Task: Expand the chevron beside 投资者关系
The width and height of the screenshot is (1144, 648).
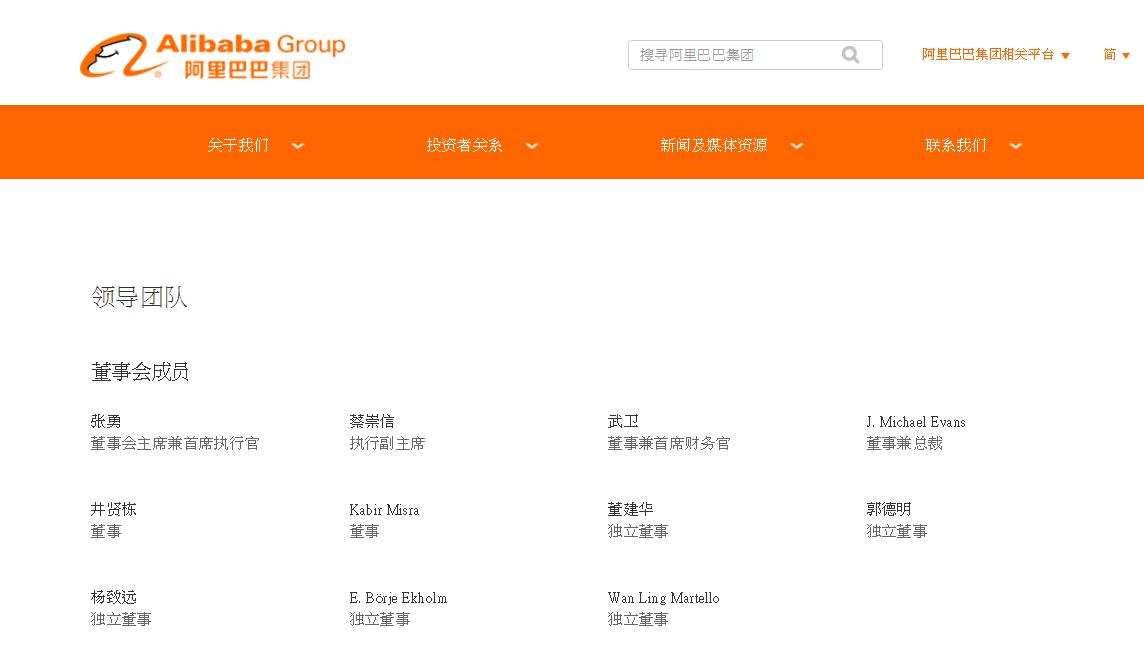Action: pos(532,146)
